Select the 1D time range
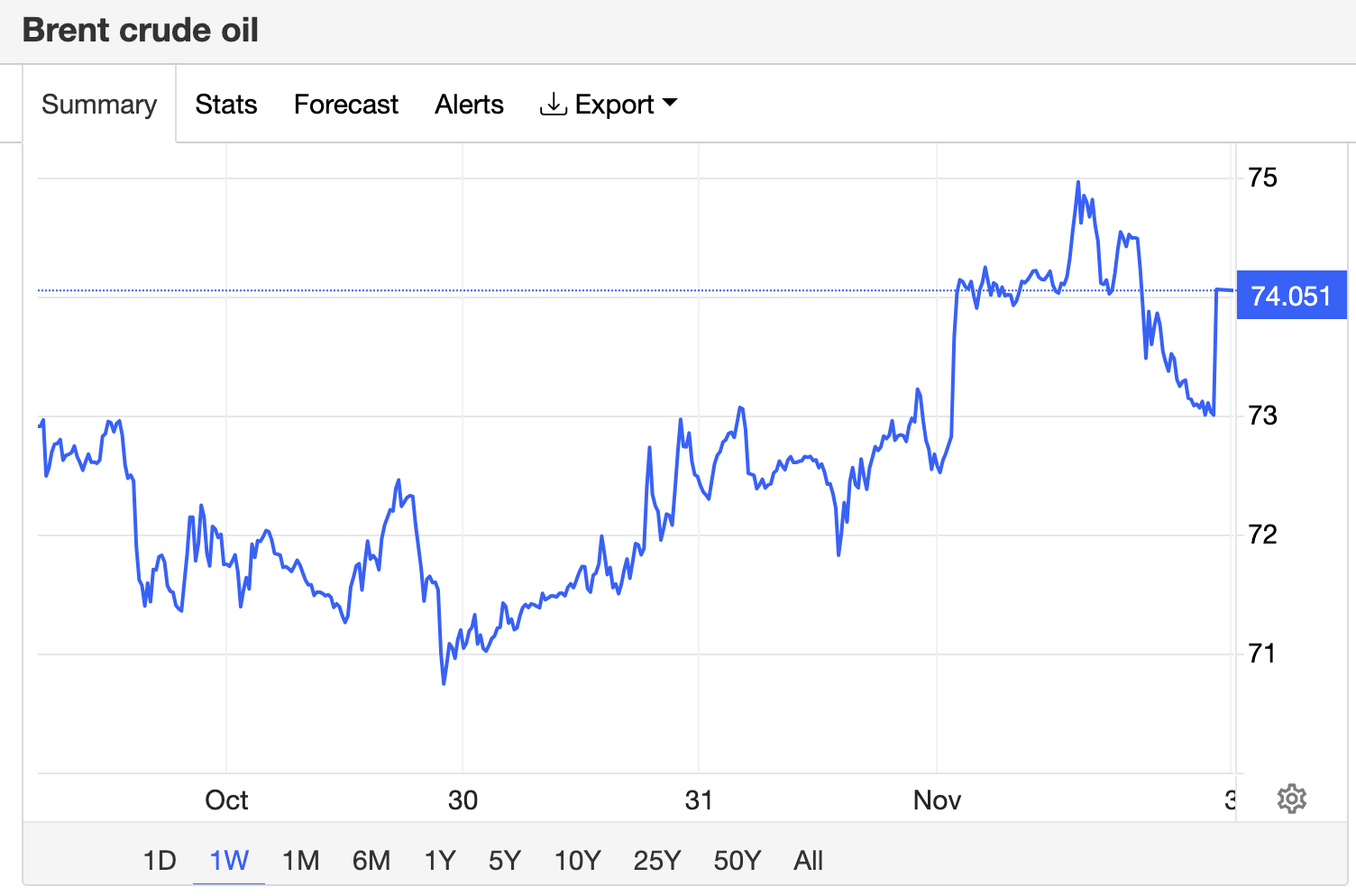This screenshot has width=1356, height=896. (x=160, y=861)
